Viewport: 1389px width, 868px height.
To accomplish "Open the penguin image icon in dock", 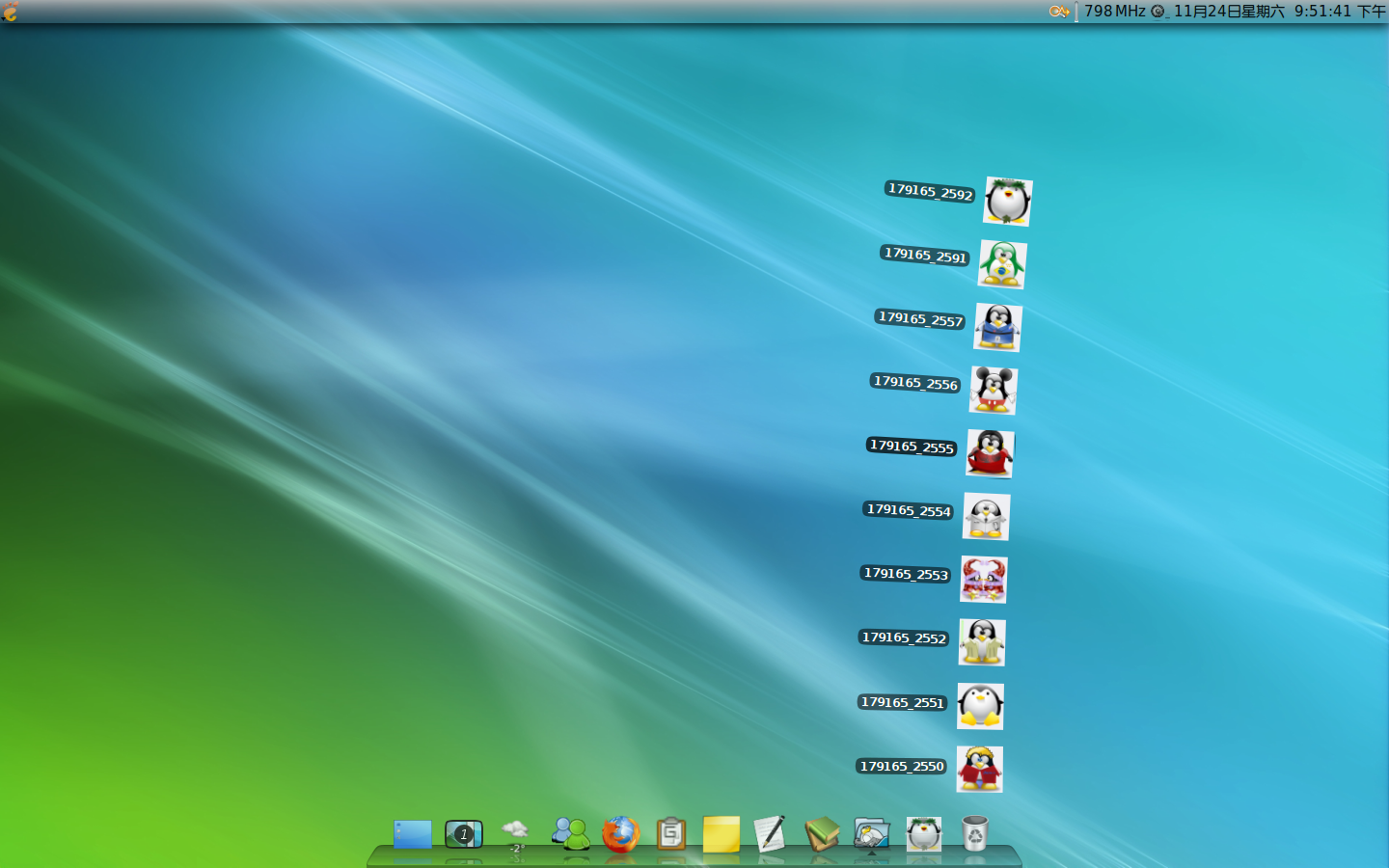I will pyautogui.click(x=923, y=834).
